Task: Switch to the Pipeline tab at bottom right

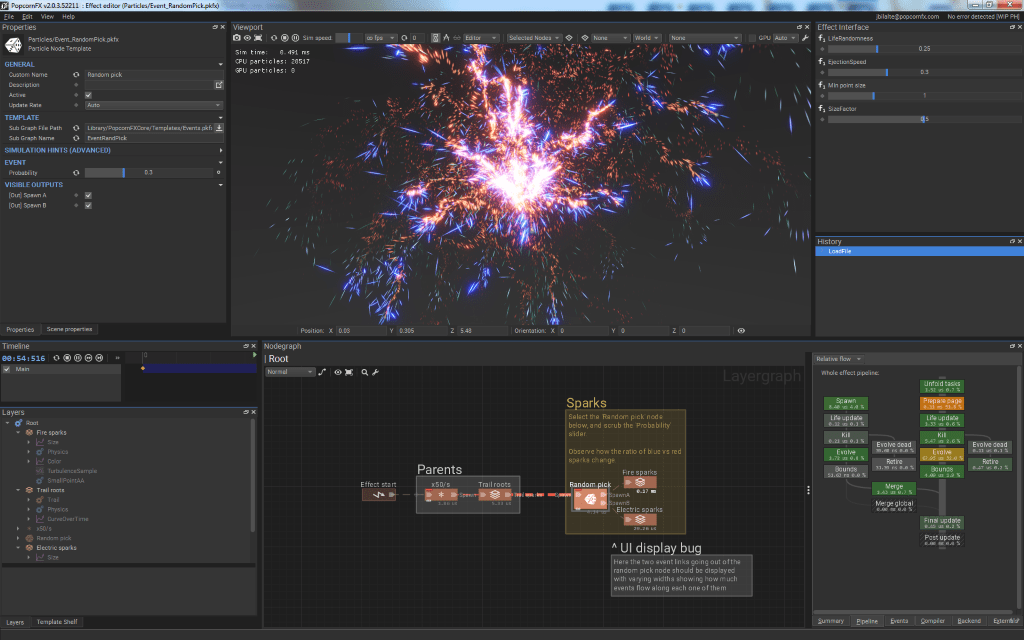Action: [869, 621]
